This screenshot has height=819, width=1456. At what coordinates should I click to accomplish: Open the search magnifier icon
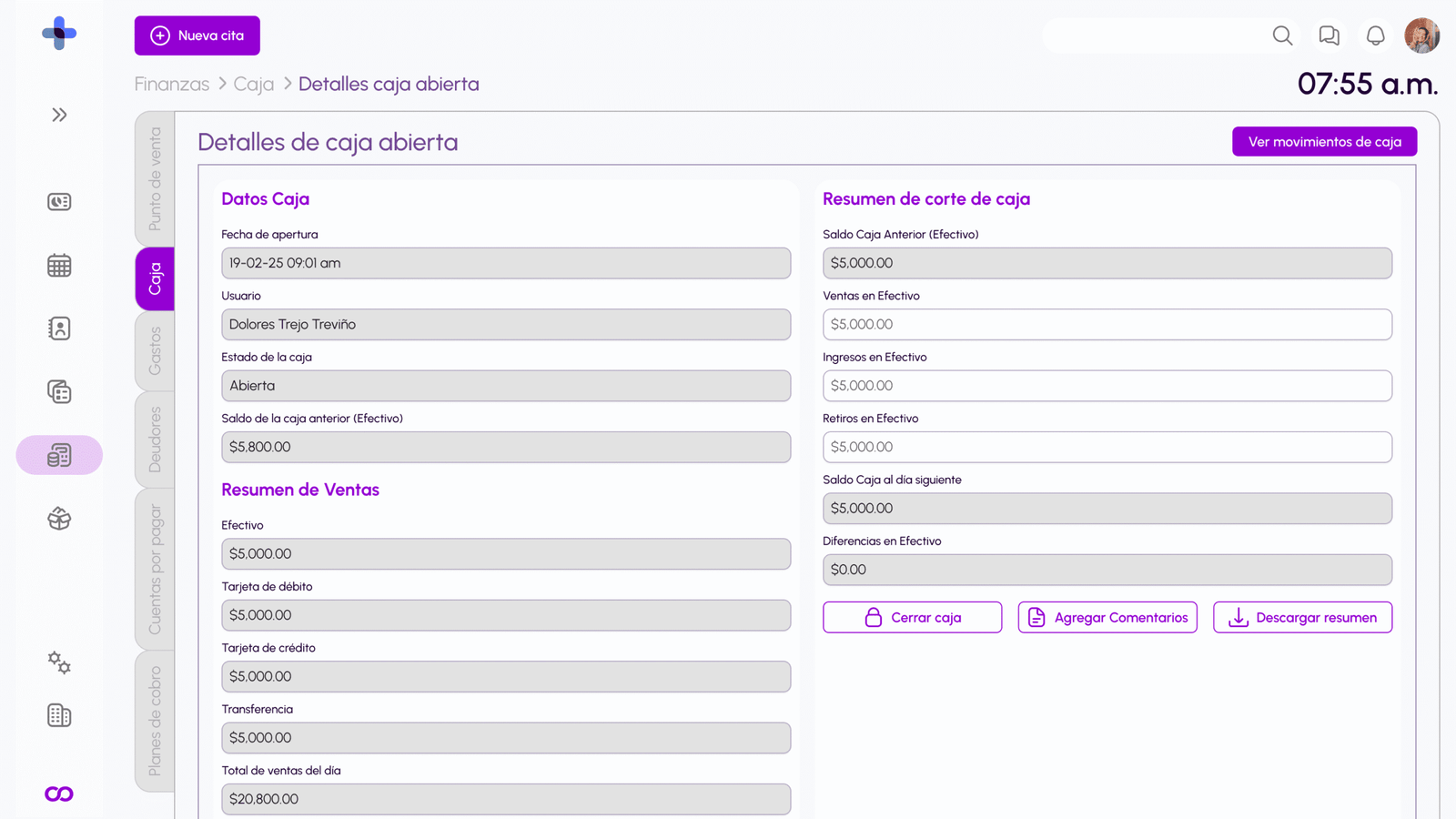point(1282,35)
